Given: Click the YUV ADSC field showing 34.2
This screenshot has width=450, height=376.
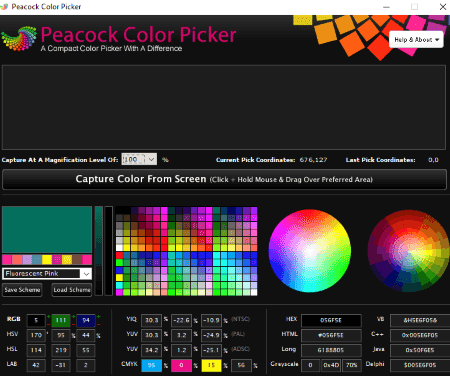Looking at the screenshot, I should point(151,350).
